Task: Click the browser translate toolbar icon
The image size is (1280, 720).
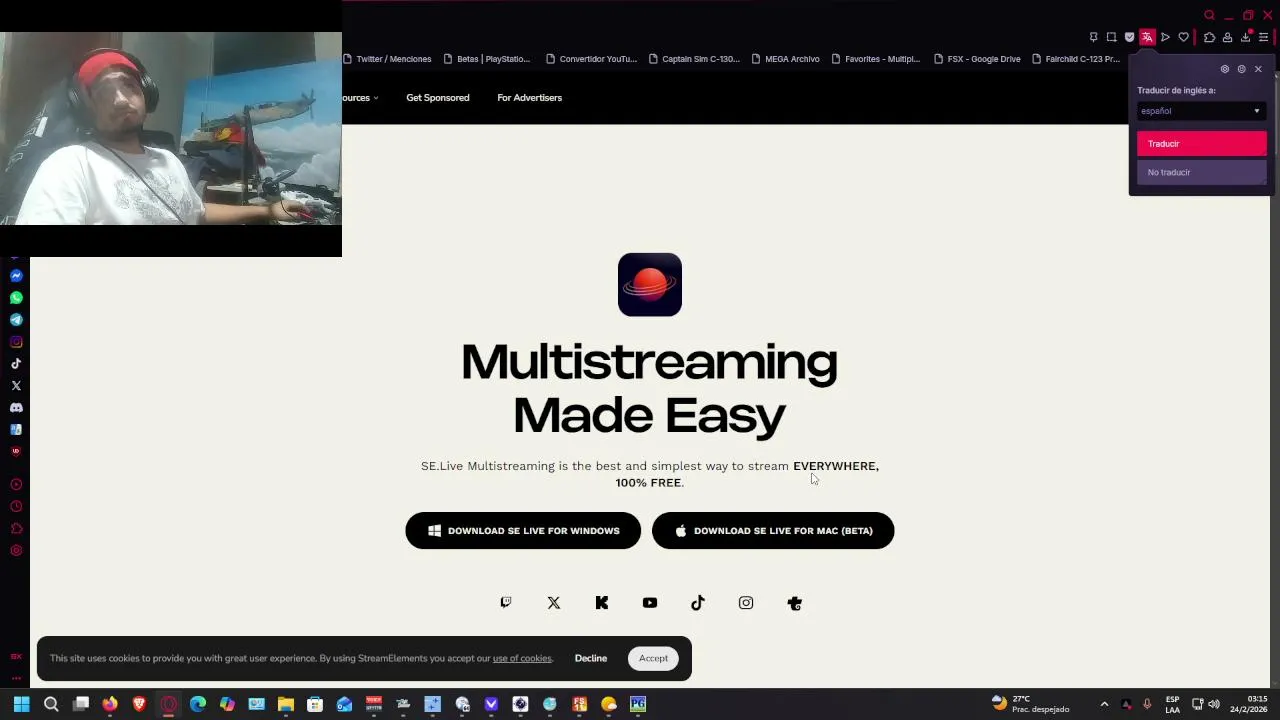Action: 1147,37
